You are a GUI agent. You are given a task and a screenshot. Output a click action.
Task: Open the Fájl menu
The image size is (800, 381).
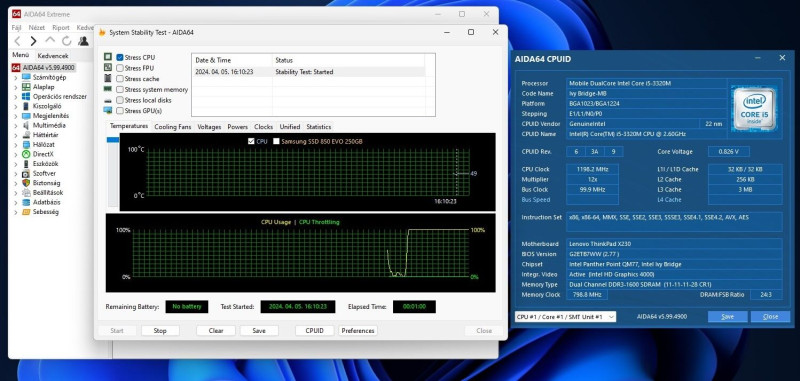[16, 28]
